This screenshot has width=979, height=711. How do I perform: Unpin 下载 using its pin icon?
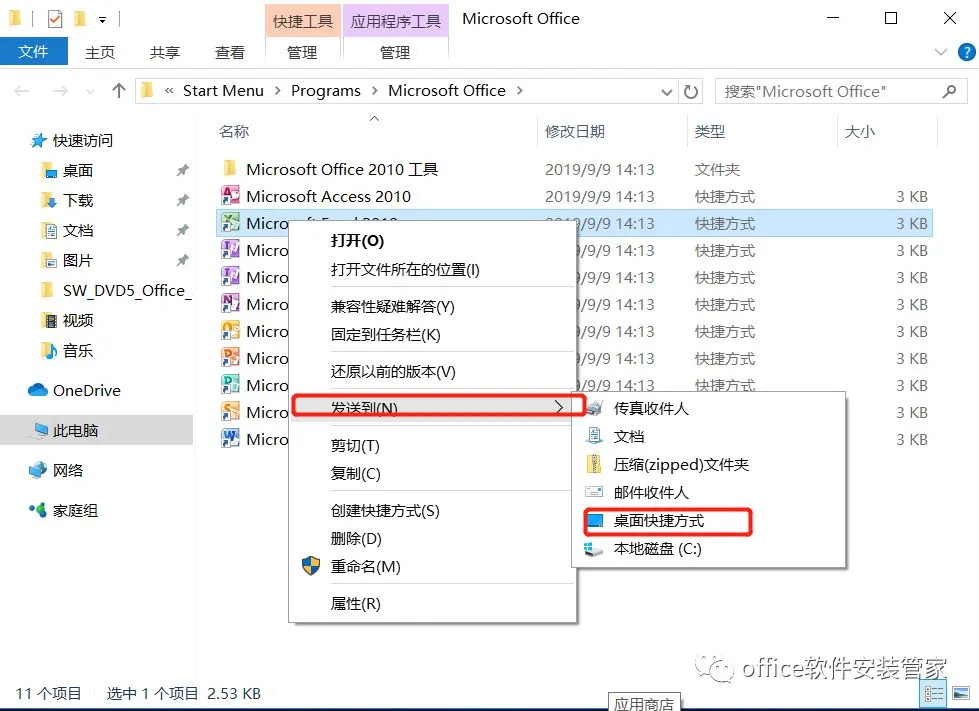[182, 200]
